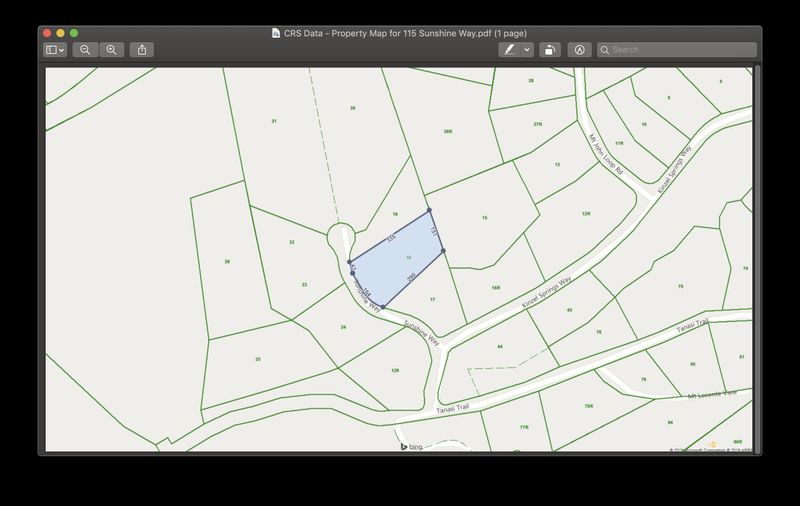800x506 pixels.
Task: Click the Mt John Loop Rd label
Action: tap(606, 154)
